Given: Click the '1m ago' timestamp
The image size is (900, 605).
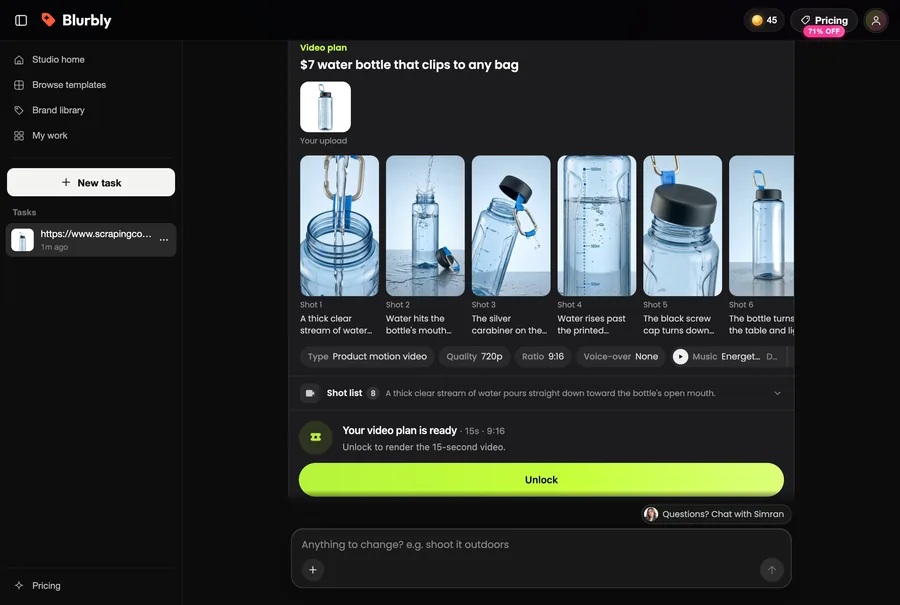Looking at the screenshot, I should pyautogui.click(x=54, y=247).
